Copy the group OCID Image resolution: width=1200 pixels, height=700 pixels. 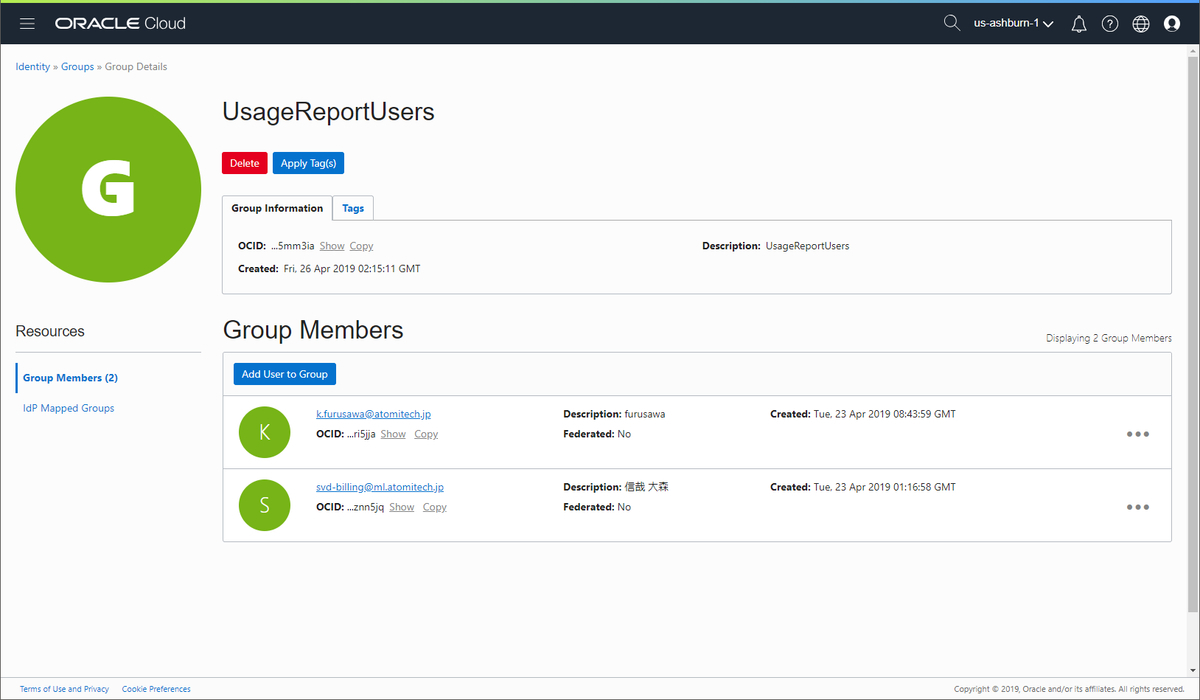[361, 246]
